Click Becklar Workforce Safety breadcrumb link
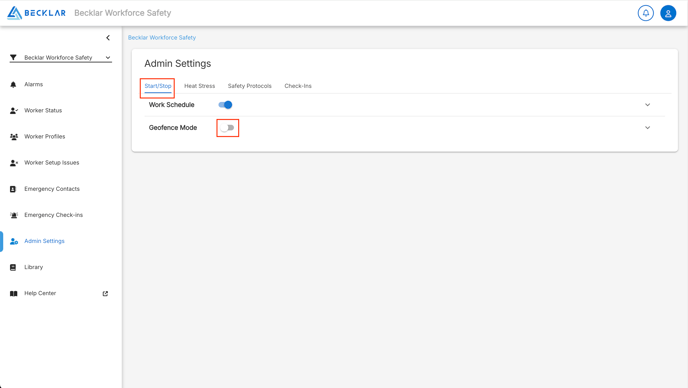This screenshot has width=688, height=388. (162, 38)
